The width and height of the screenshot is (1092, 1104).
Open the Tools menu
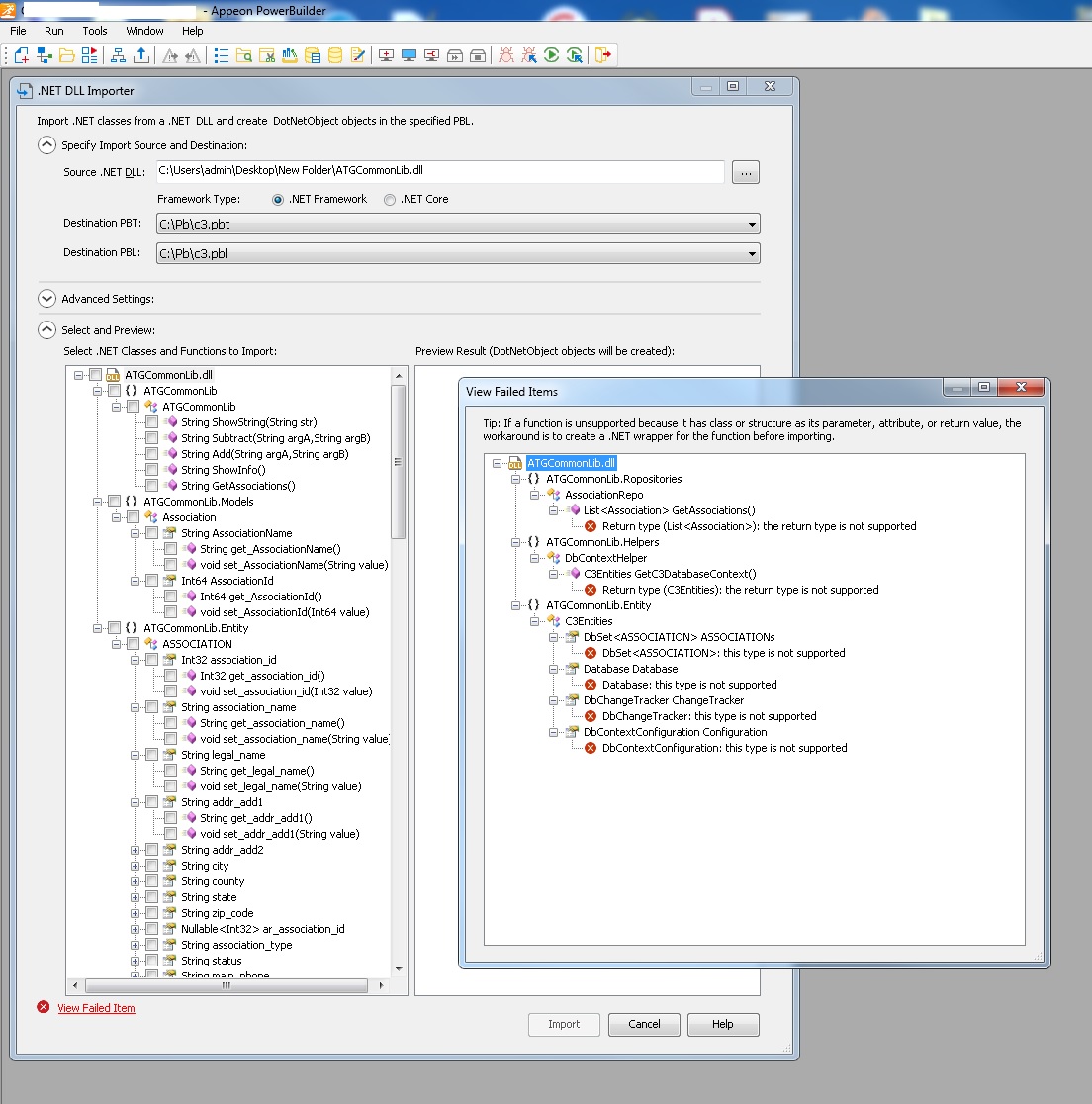(x=95, y=31)
